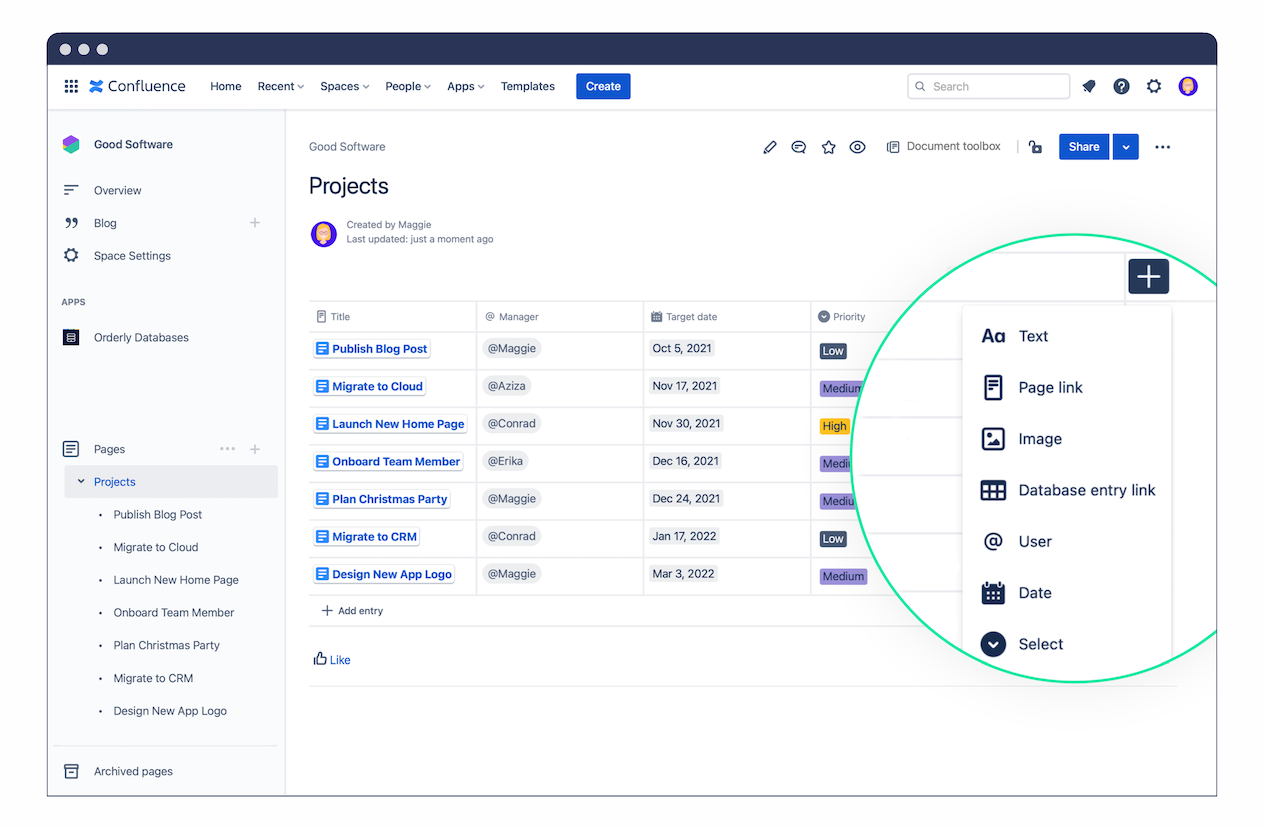
Task: Choose Database entry link field type
Action: (x=1068, y=490)
